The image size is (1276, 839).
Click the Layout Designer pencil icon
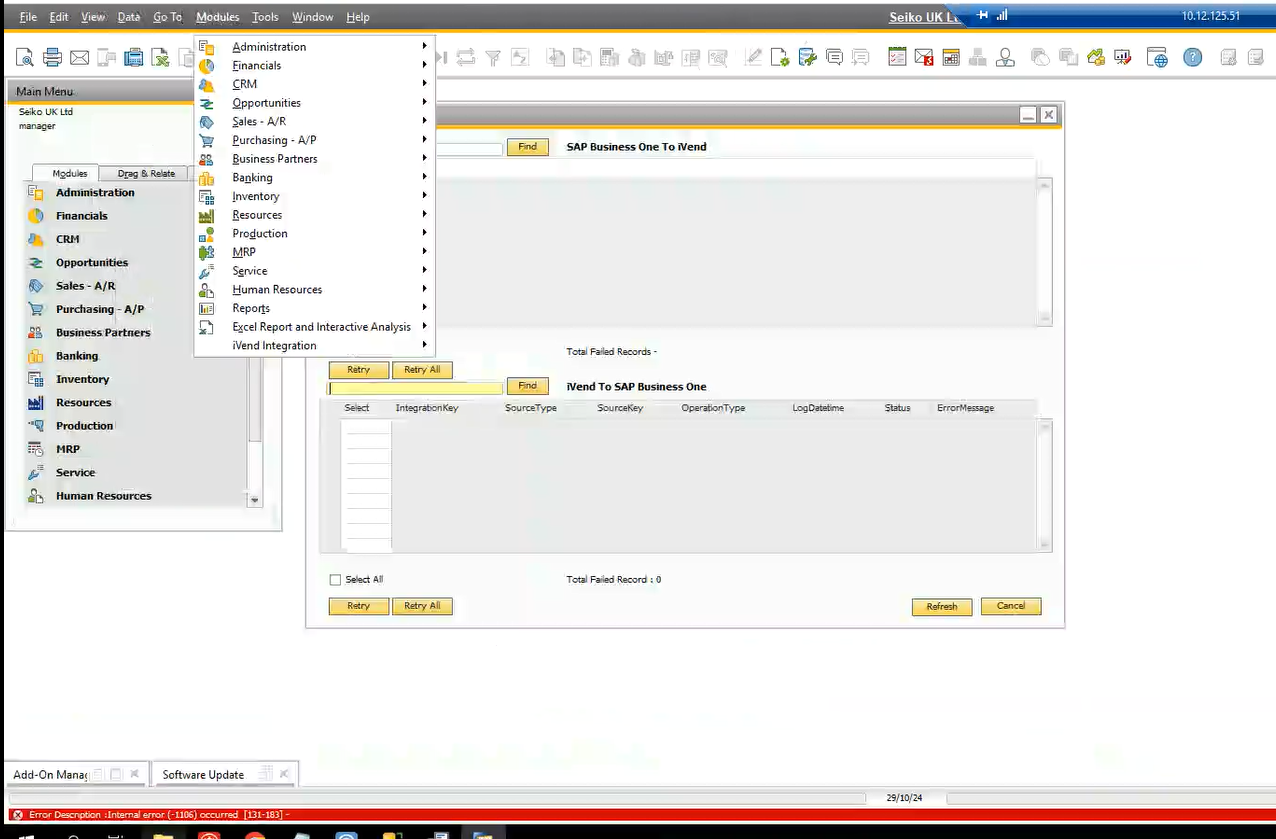[x=753, y=58]
